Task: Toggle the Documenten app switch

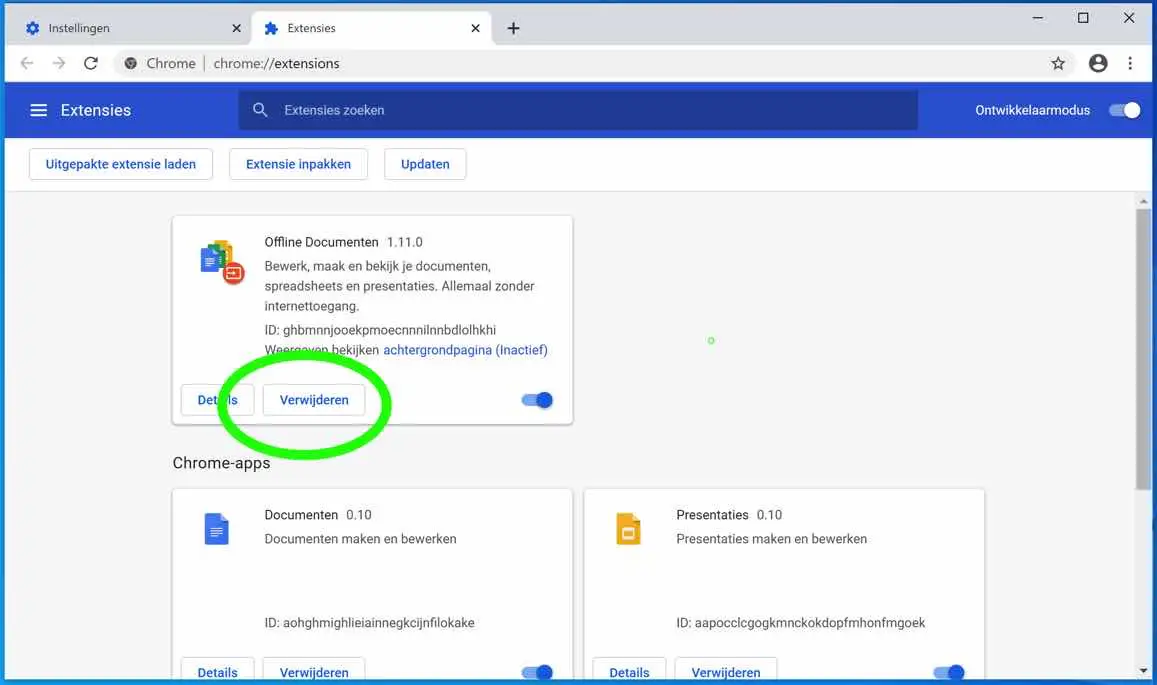Action: click(537, 672)
